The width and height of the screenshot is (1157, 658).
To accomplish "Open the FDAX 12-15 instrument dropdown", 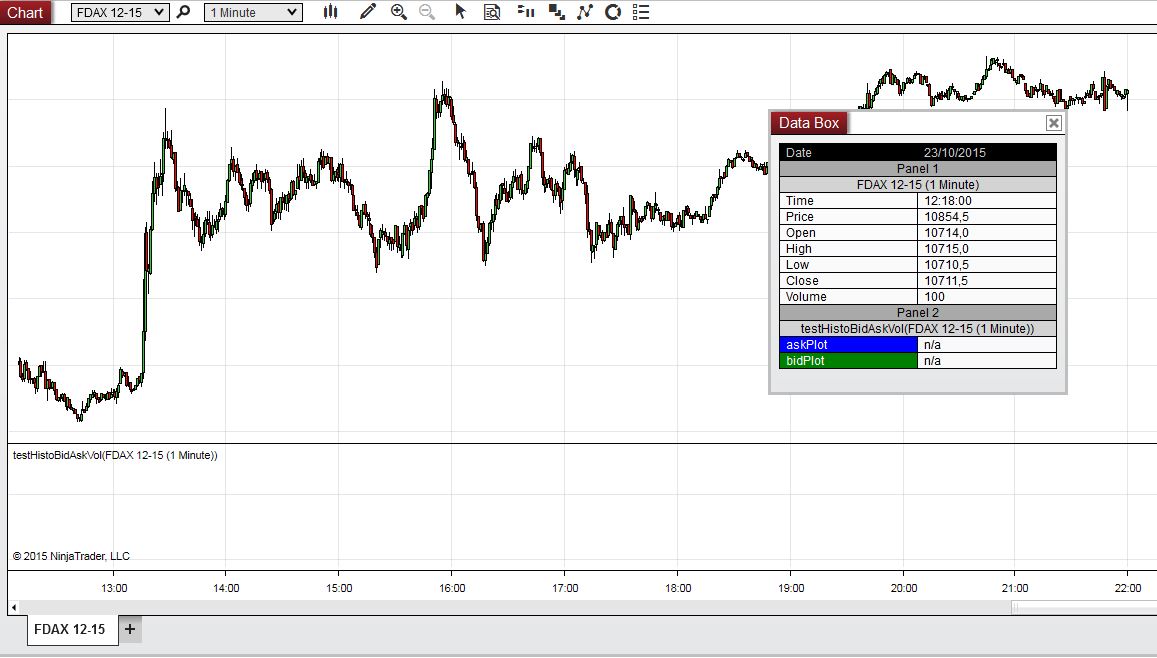I will click(120, 13).
